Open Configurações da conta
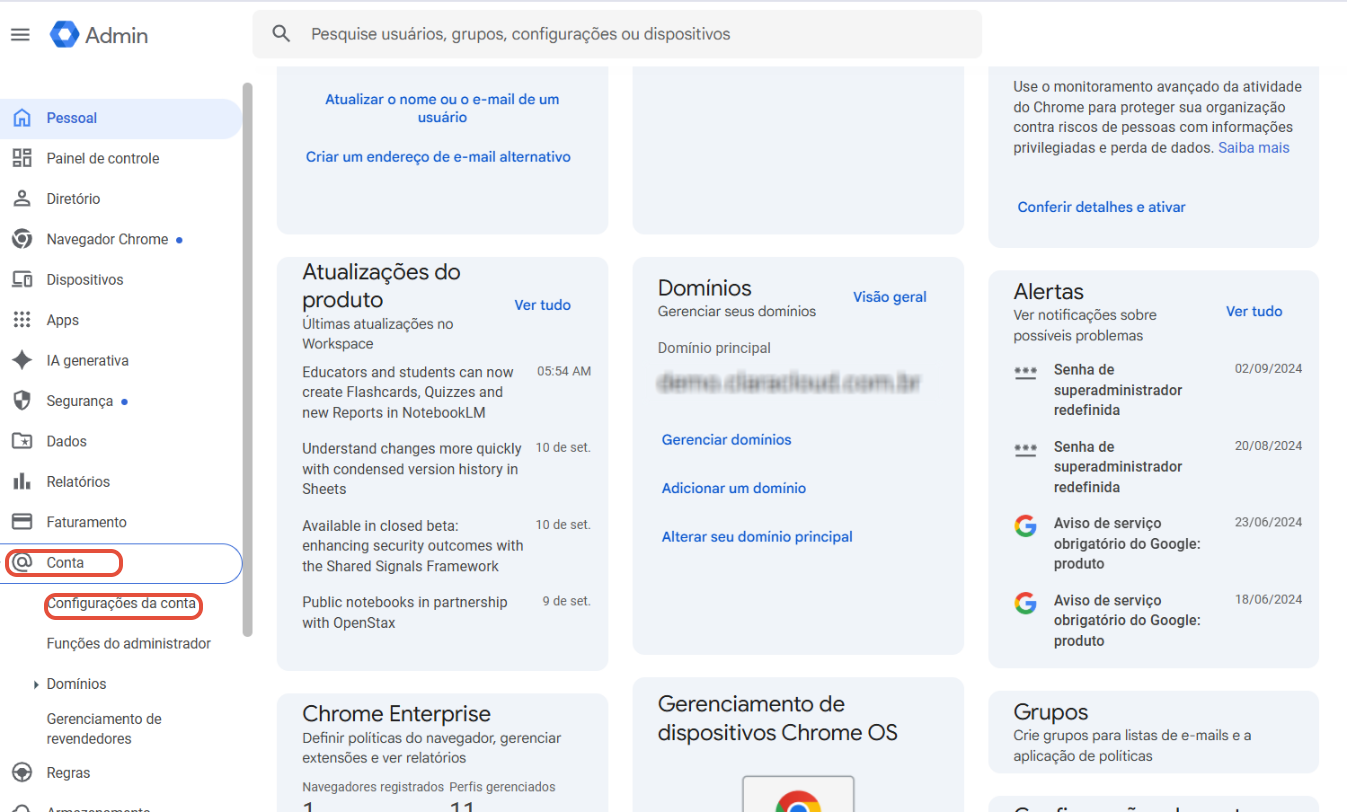Screen dimensions: 1347x812 coord(121,604)
